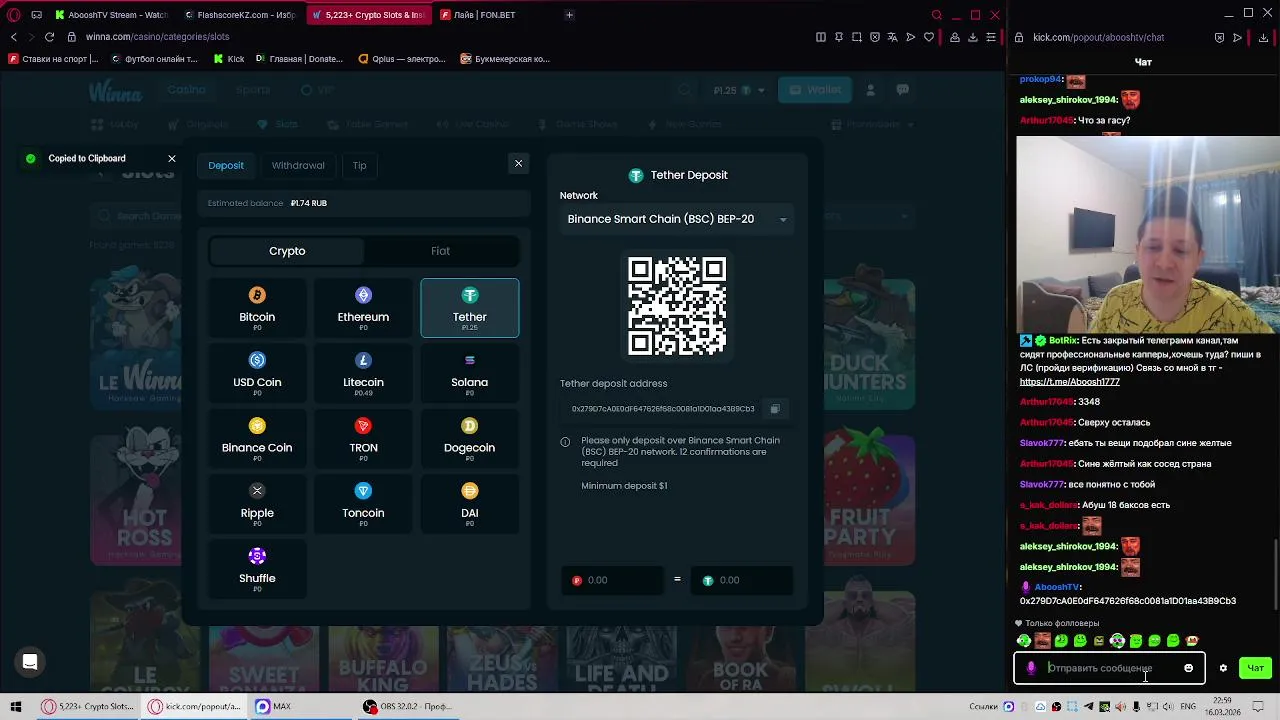
Task: Open the emoji picker in chat input
Action: 1189,668
